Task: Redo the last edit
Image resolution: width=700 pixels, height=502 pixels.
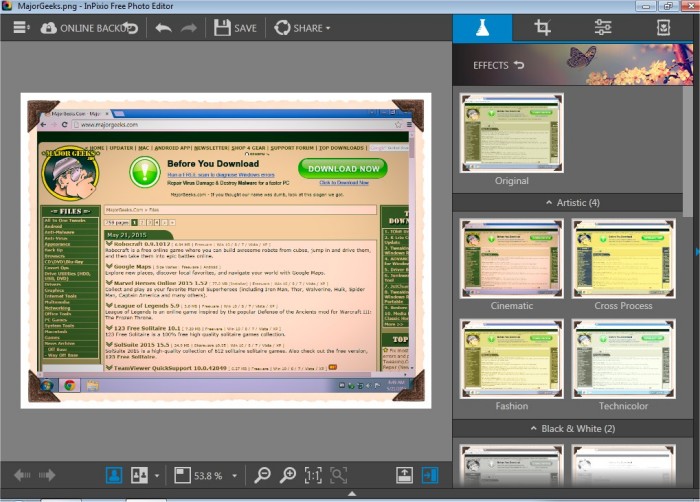Action: pos(188,28)
